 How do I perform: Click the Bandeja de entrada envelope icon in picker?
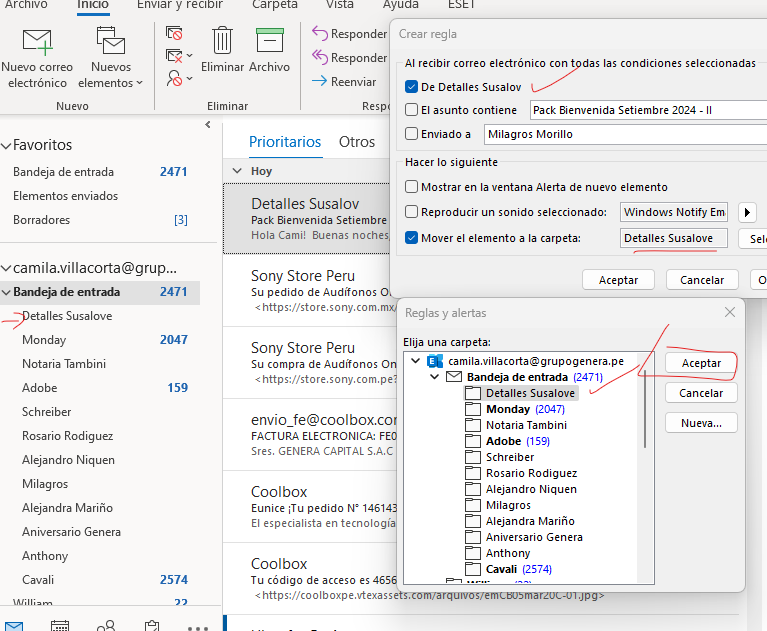pos(454,377)
